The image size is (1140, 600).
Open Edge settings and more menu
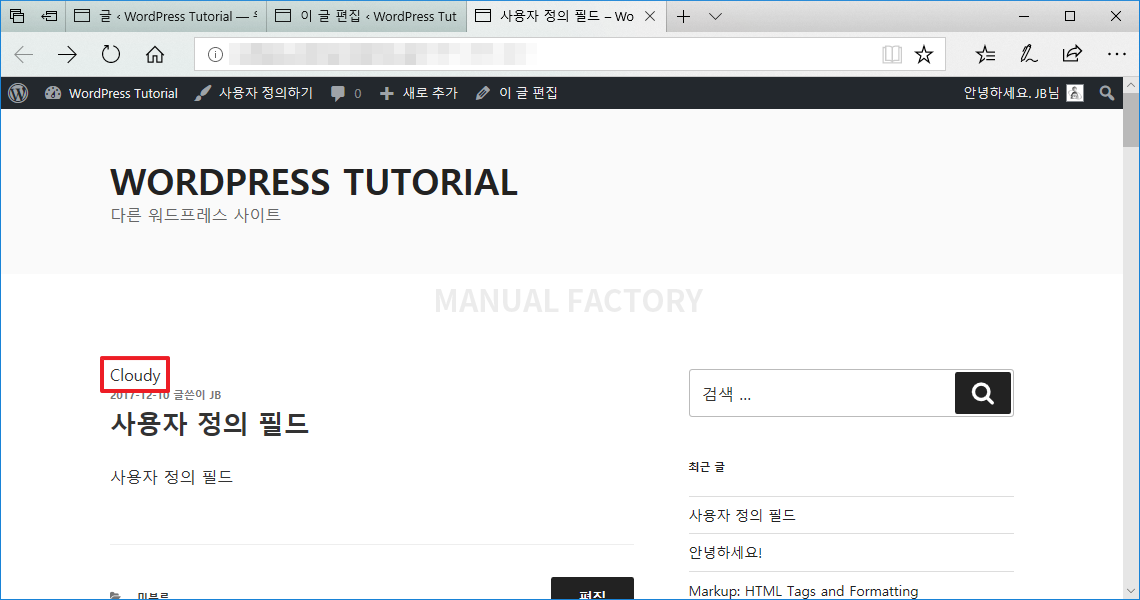(x=1117, y=55)
